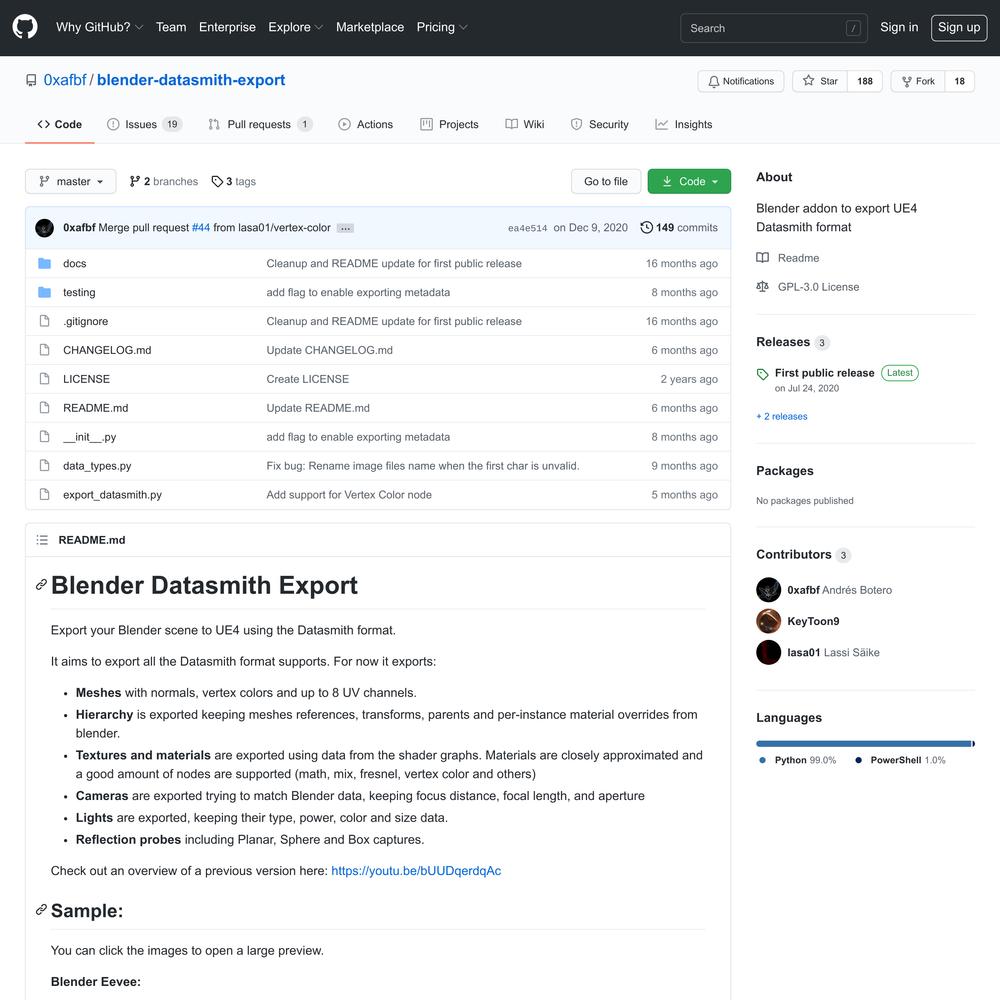
Task: Click the data_types.py file icon
Action: [x=44, y=466]
